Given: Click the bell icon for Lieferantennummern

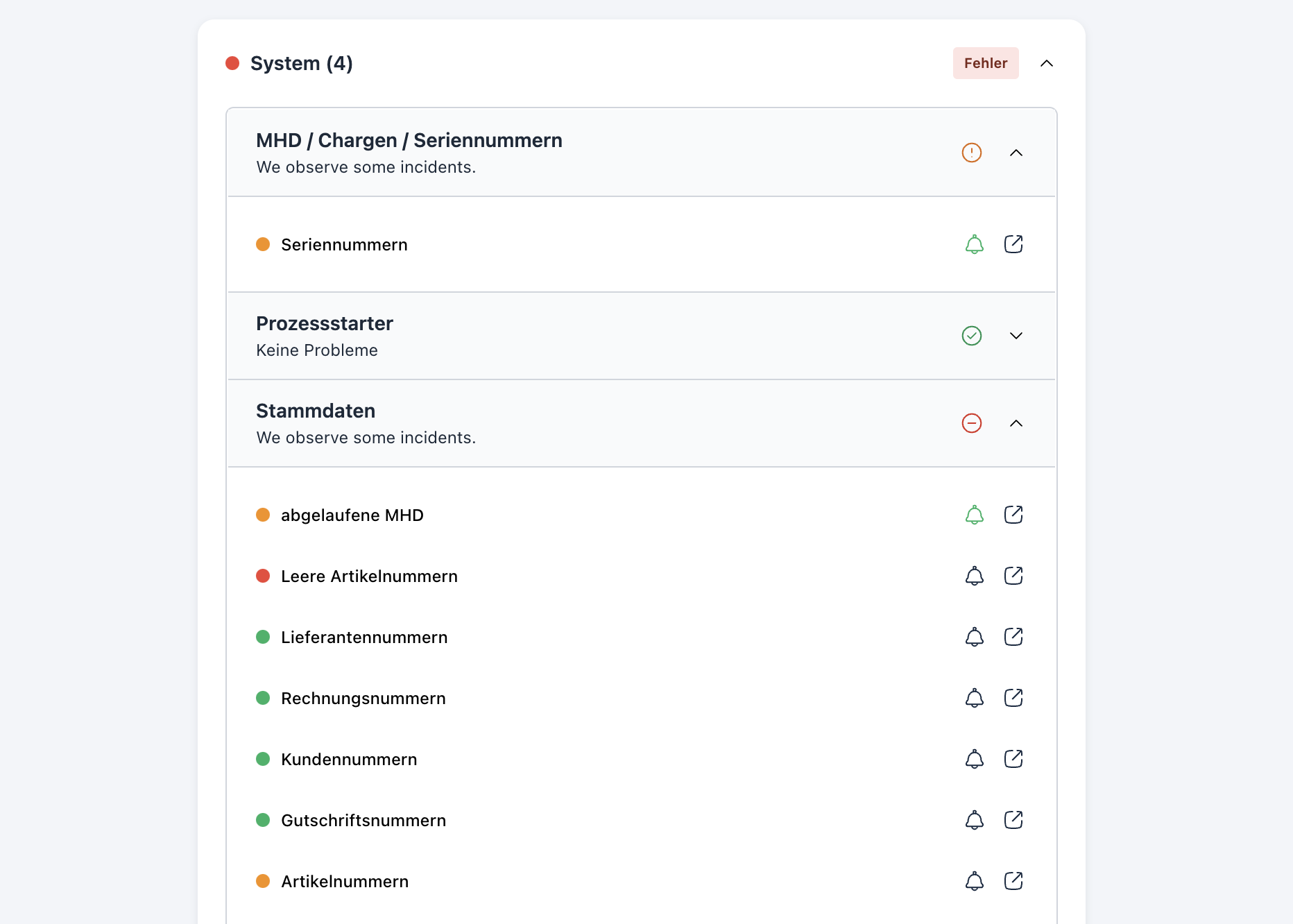Looking at the screenshot, I should pos(974,637).
